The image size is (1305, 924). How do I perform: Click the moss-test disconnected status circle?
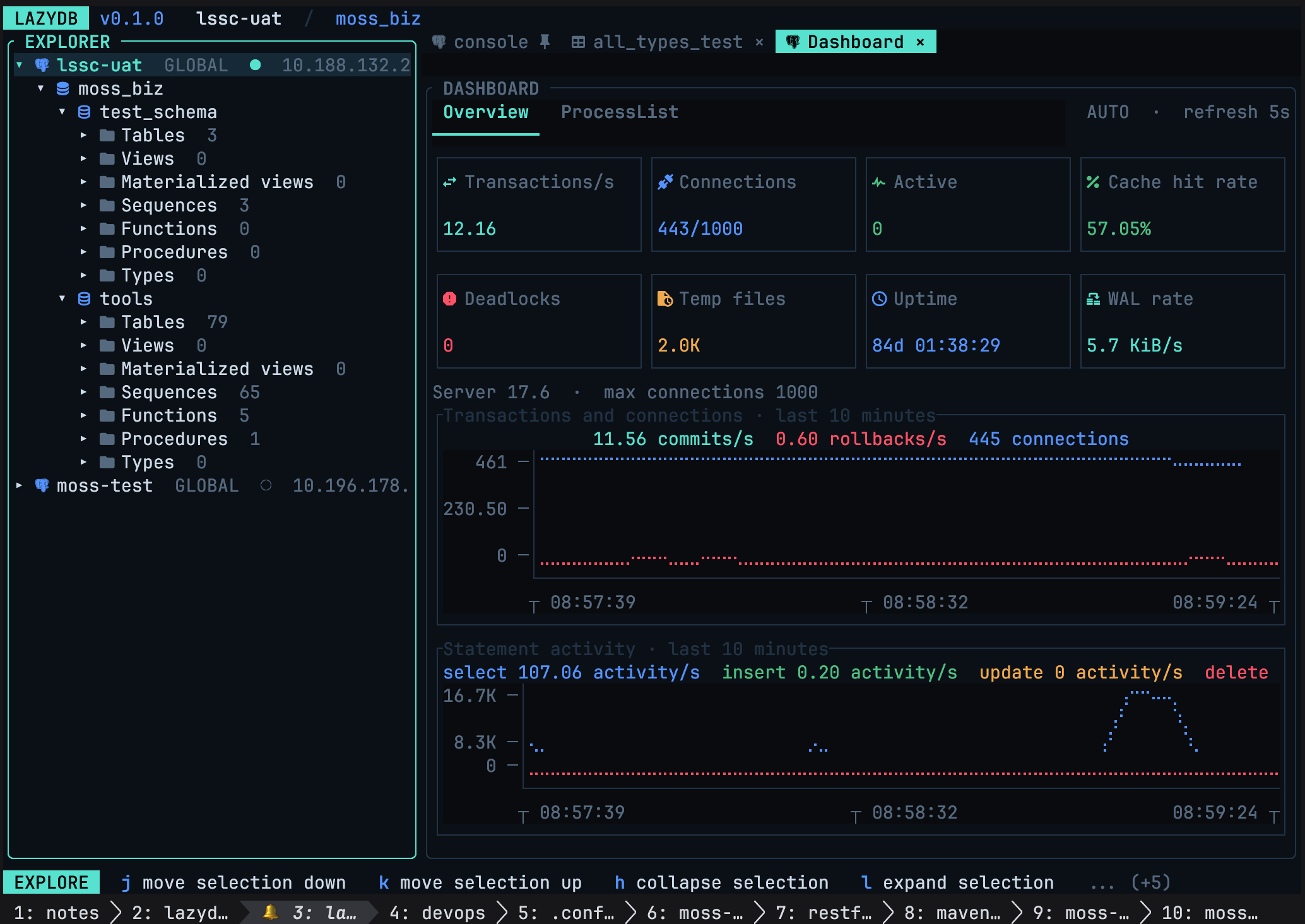(x=266, y=485)
